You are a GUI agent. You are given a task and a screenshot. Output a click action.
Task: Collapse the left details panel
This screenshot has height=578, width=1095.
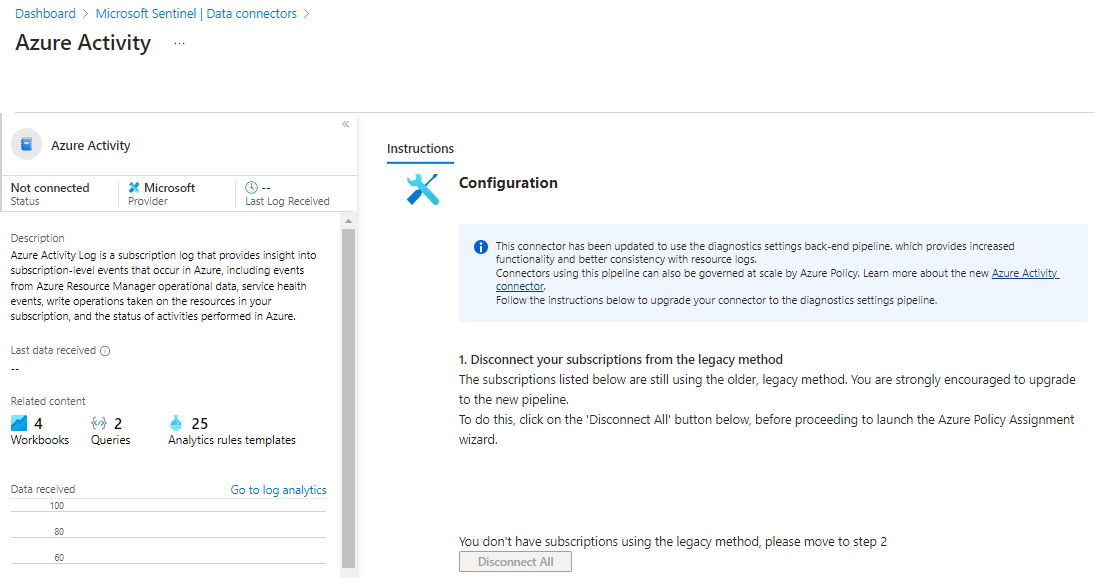click(x=345, y=125)
